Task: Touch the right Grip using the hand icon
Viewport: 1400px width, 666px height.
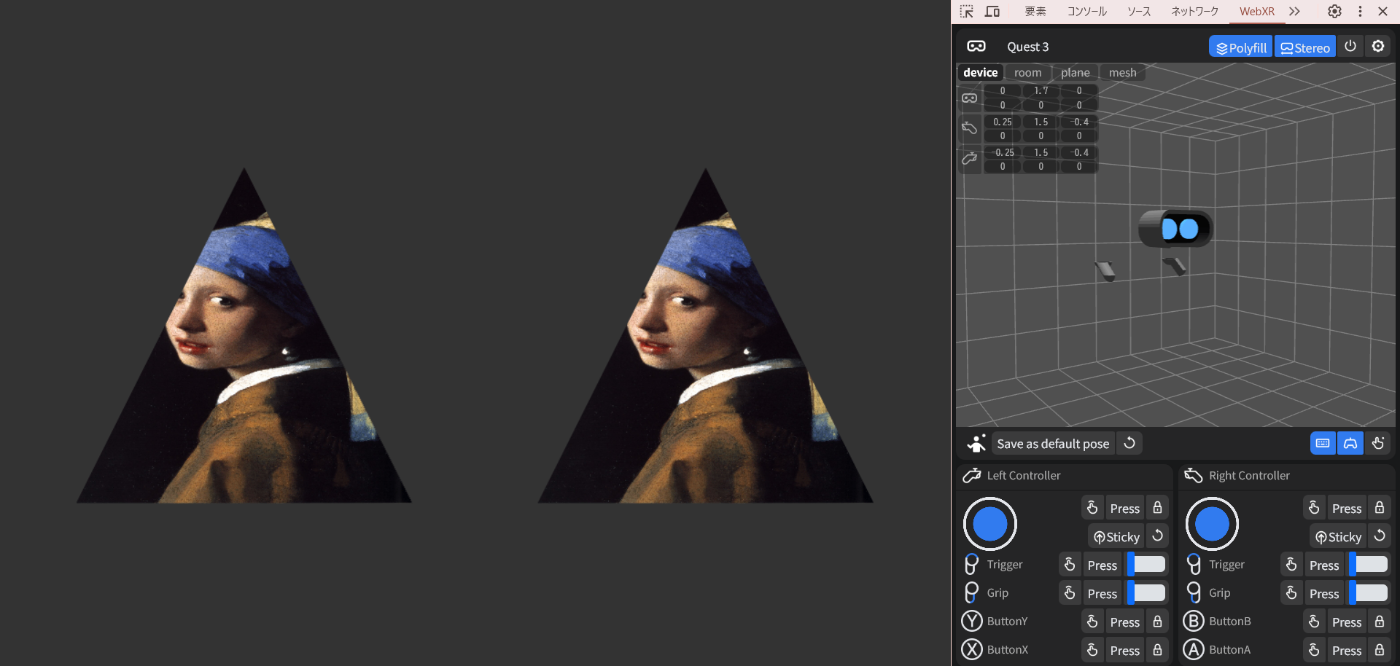Action: 1292,592
